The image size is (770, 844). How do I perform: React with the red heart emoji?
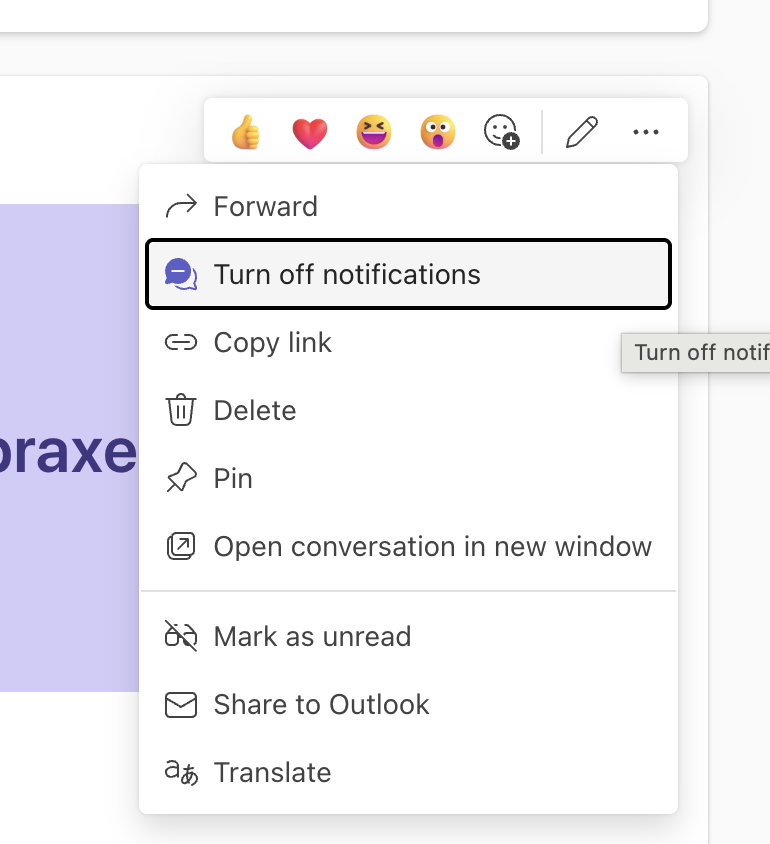(310, 132)
